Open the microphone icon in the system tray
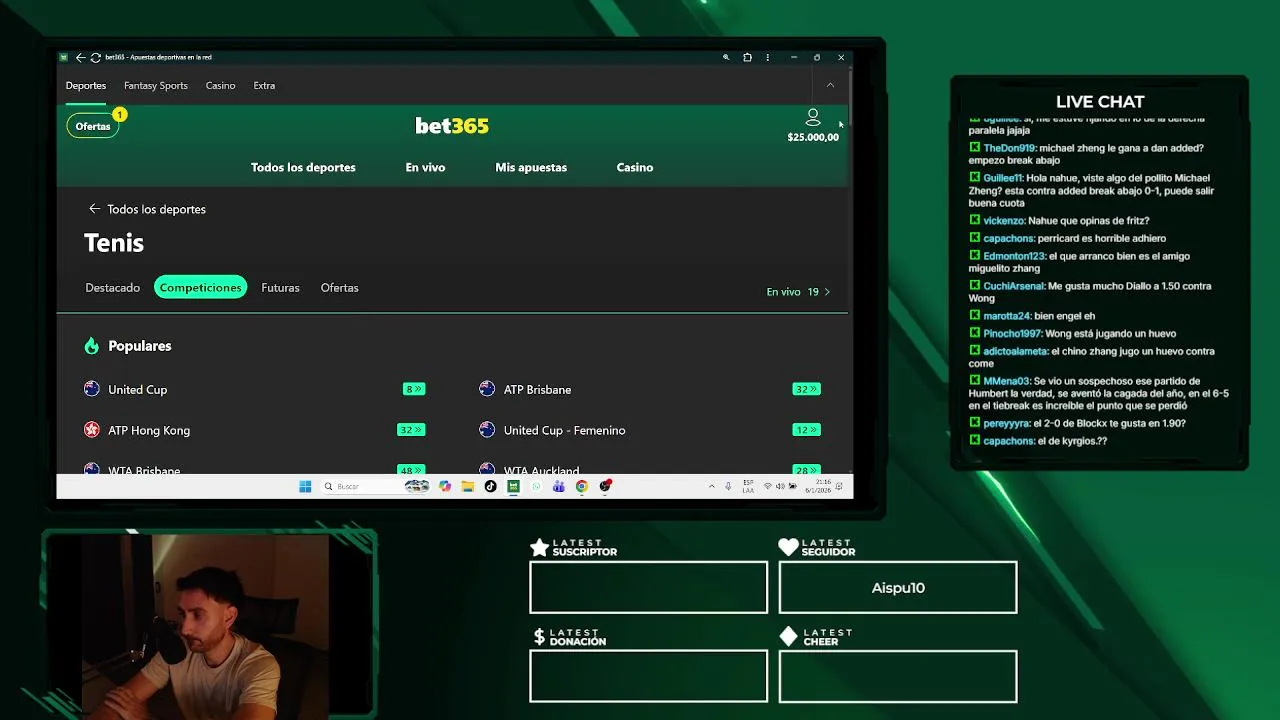The height and width of the screenshot is (720, 1280). tap(728, 486)
